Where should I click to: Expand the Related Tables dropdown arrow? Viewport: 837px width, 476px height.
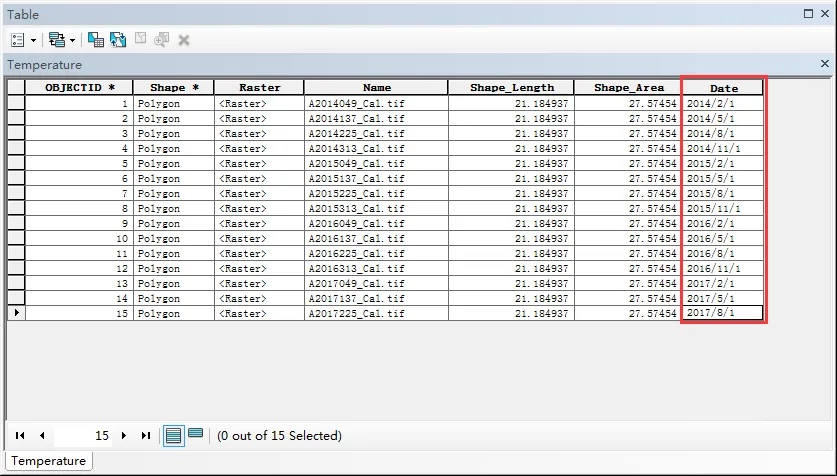point(73,41)
